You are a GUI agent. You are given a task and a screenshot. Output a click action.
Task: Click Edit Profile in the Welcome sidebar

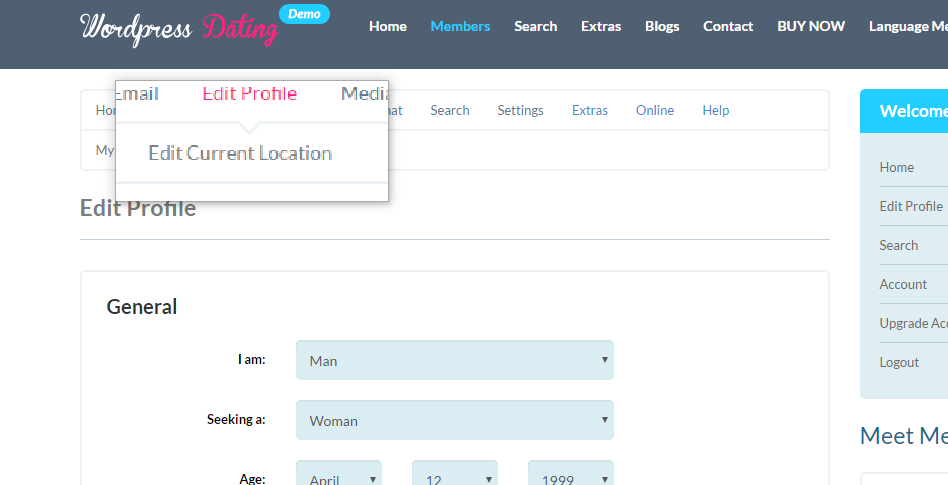tap(911, 206)
